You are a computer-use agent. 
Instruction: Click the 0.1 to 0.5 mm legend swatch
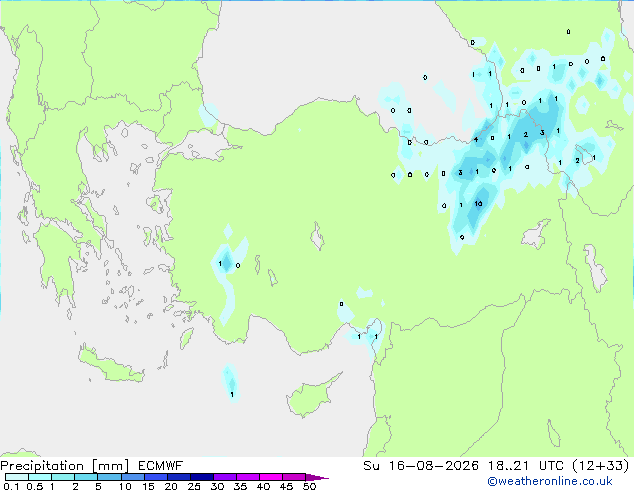click(17, 477)
